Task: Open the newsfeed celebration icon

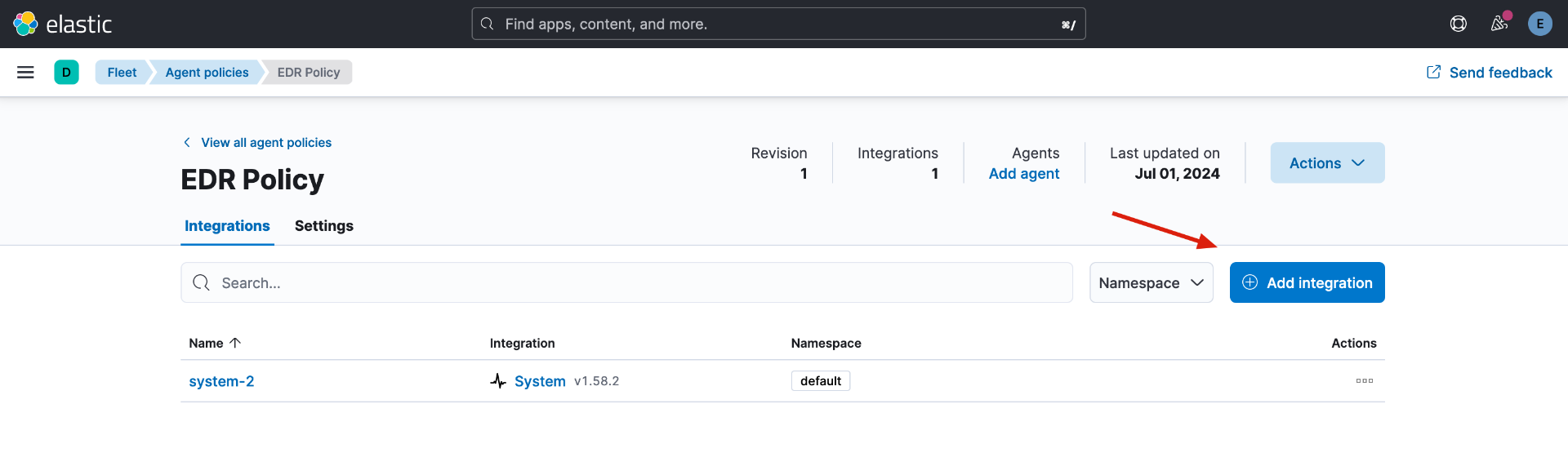Action: [1499, 24]
